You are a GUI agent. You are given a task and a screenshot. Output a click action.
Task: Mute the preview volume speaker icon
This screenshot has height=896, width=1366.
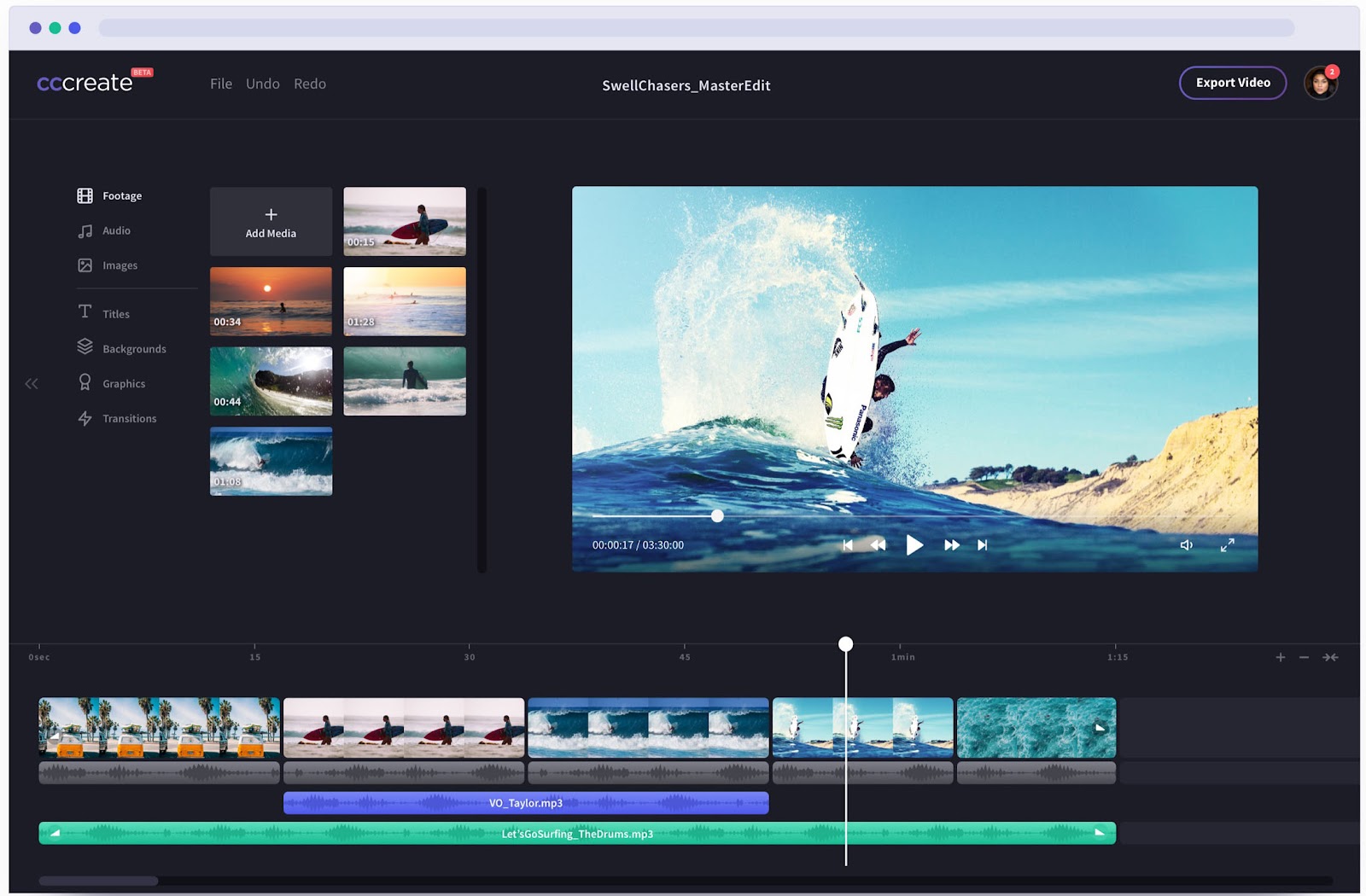1186,545
